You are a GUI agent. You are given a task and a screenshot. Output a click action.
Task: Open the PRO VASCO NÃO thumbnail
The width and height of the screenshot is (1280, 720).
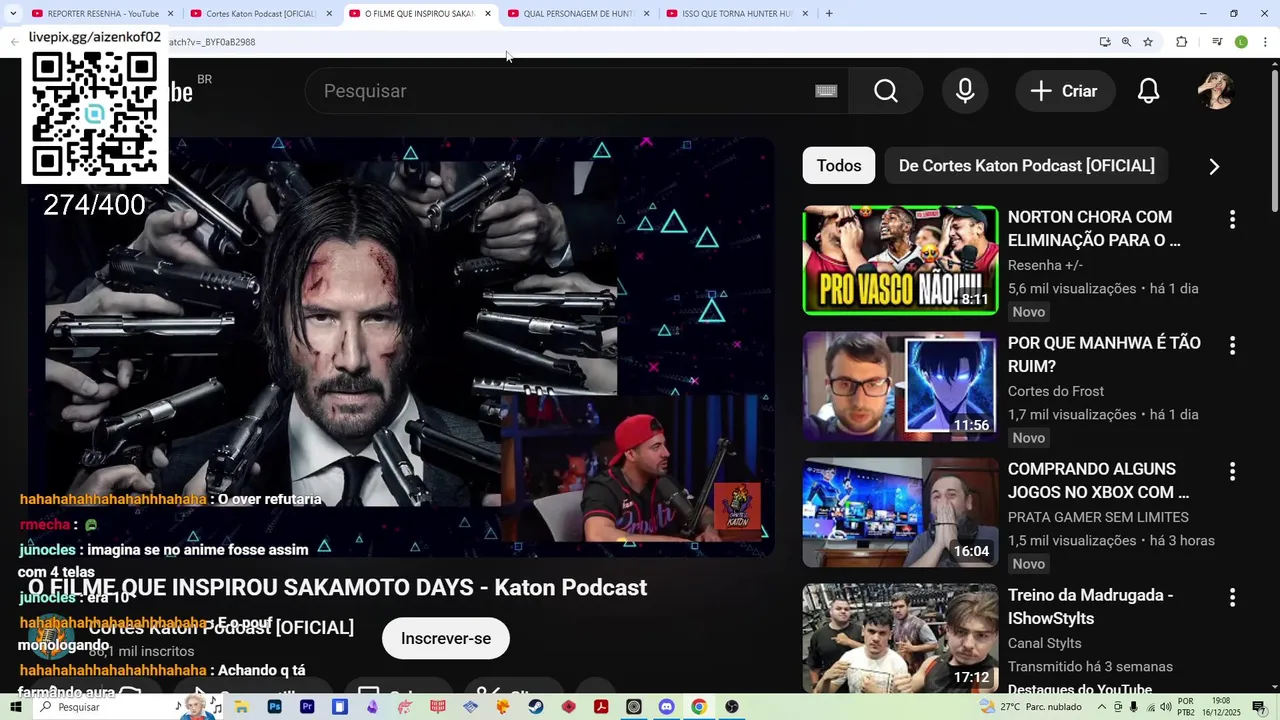click(900, 260)
